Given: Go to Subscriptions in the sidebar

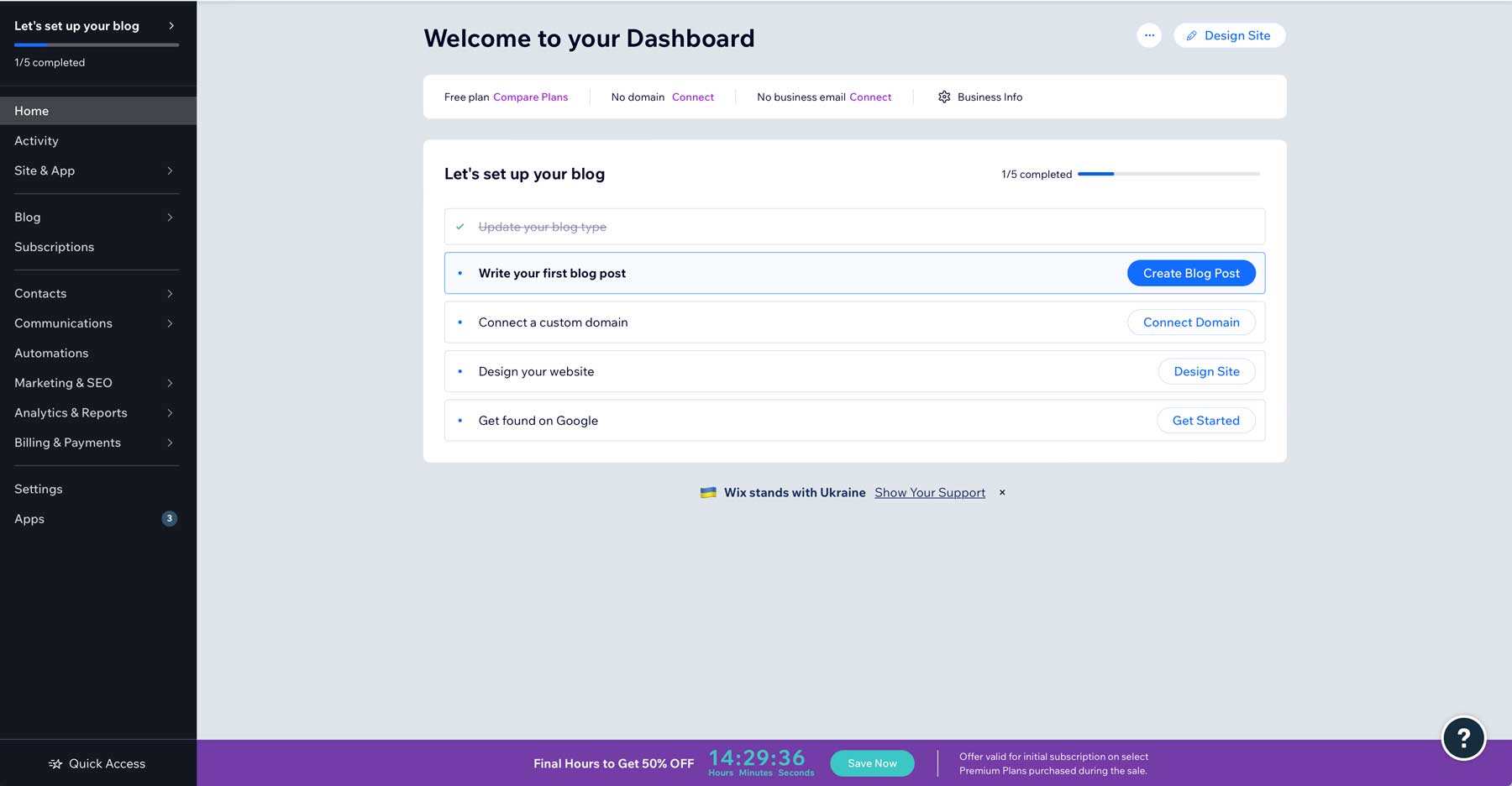Looking at the screenshot, I should pos(54,246).
